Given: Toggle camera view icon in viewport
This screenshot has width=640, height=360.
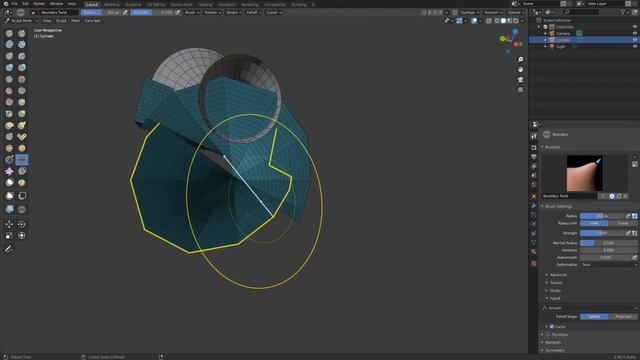Looking at the screenshot, I should pos(520,80).
